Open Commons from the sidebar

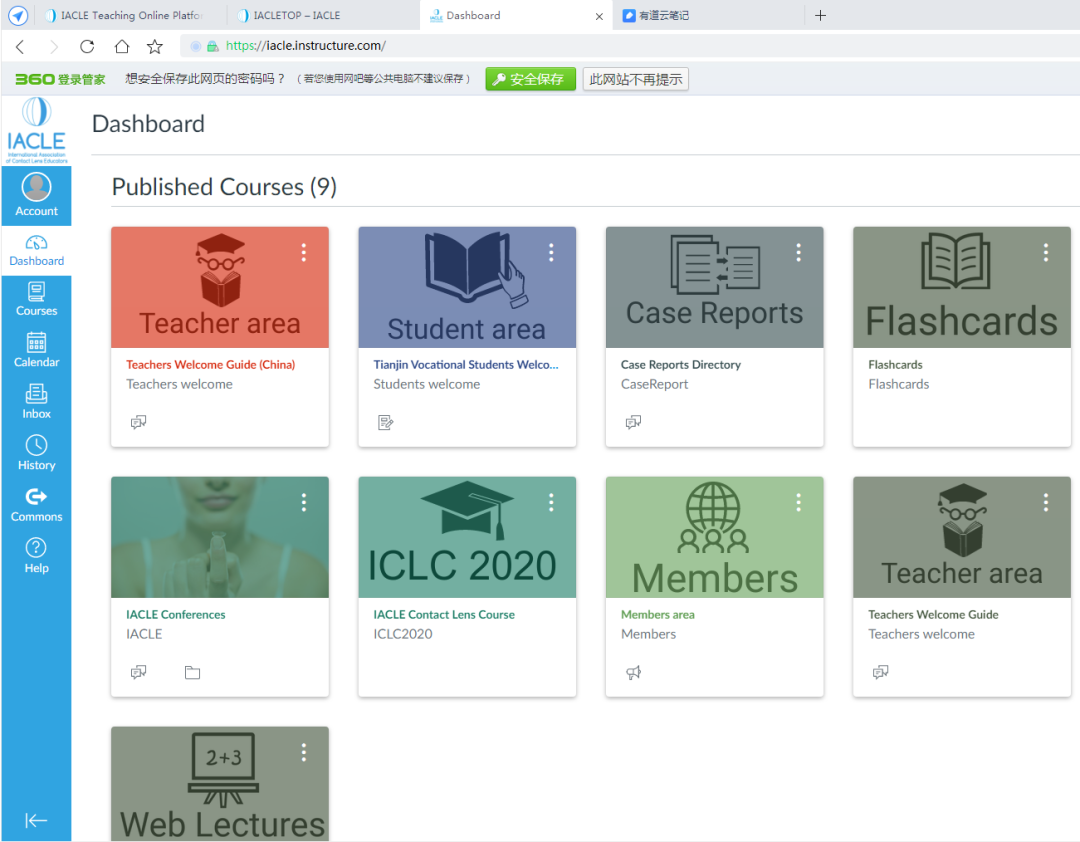click(36, 504)
